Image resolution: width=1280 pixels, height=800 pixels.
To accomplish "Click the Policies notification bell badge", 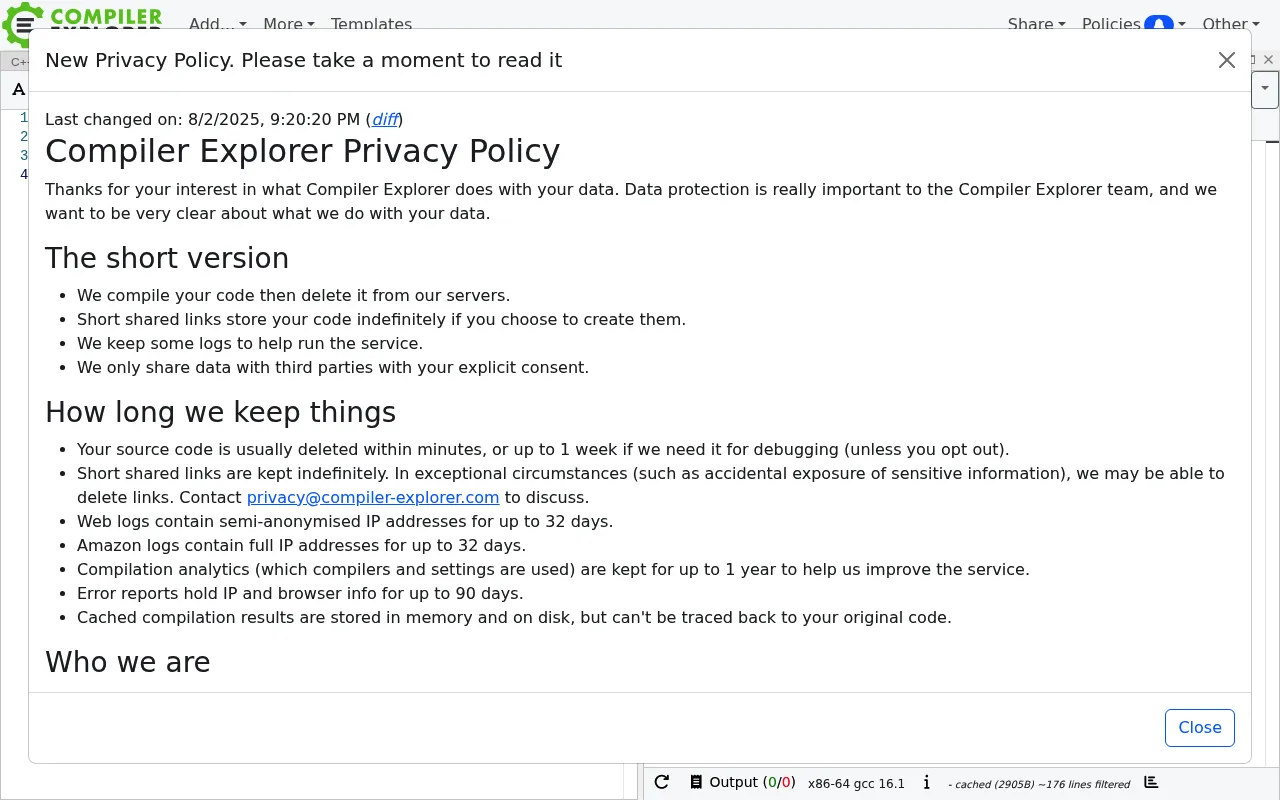I will click(1159, 24).
